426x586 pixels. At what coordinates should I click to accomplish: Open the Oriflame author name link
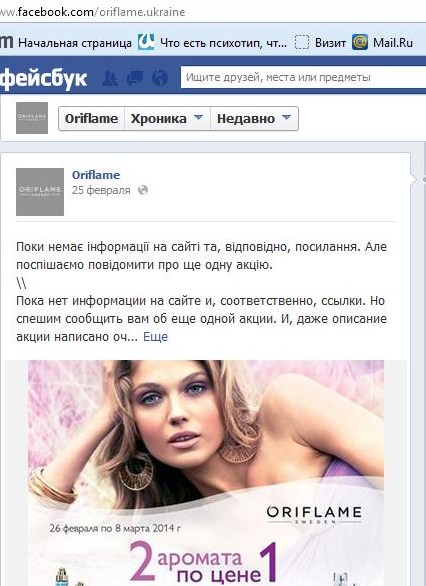[x=96, y=175]
